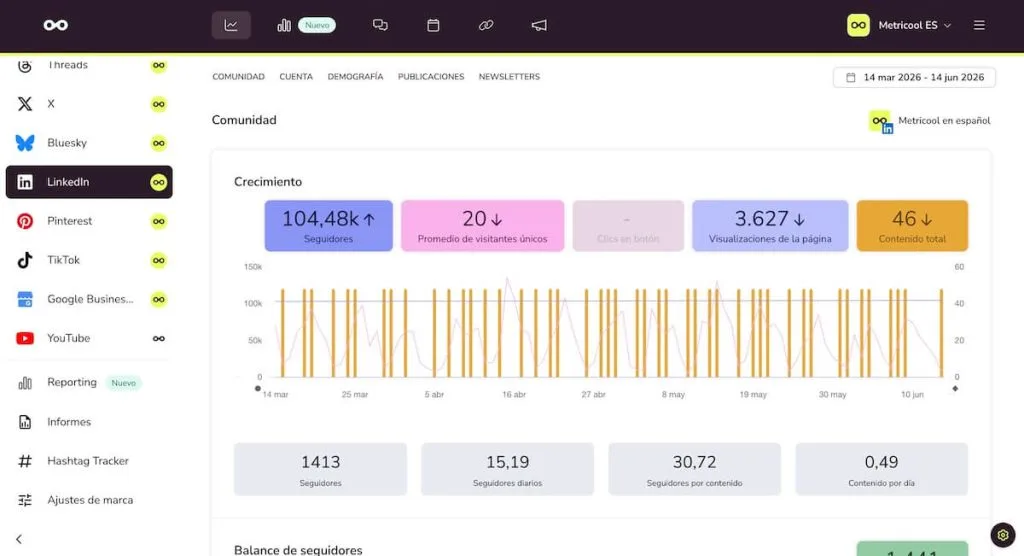Image resolution: width=1024 pixels, height=556 pixels.
Task: Toggle Promedio de visitantes únicos card
Action: coord(482,225)
